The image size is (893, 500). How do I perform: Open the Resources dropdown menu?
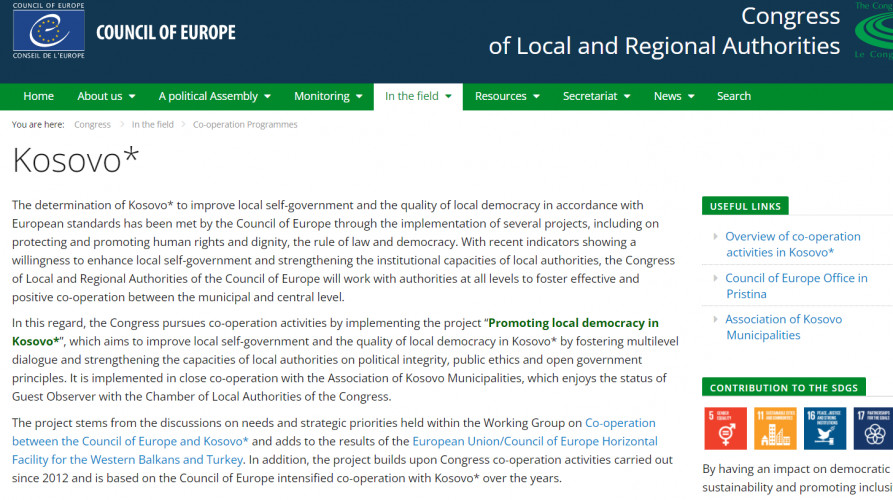[507, 96]
